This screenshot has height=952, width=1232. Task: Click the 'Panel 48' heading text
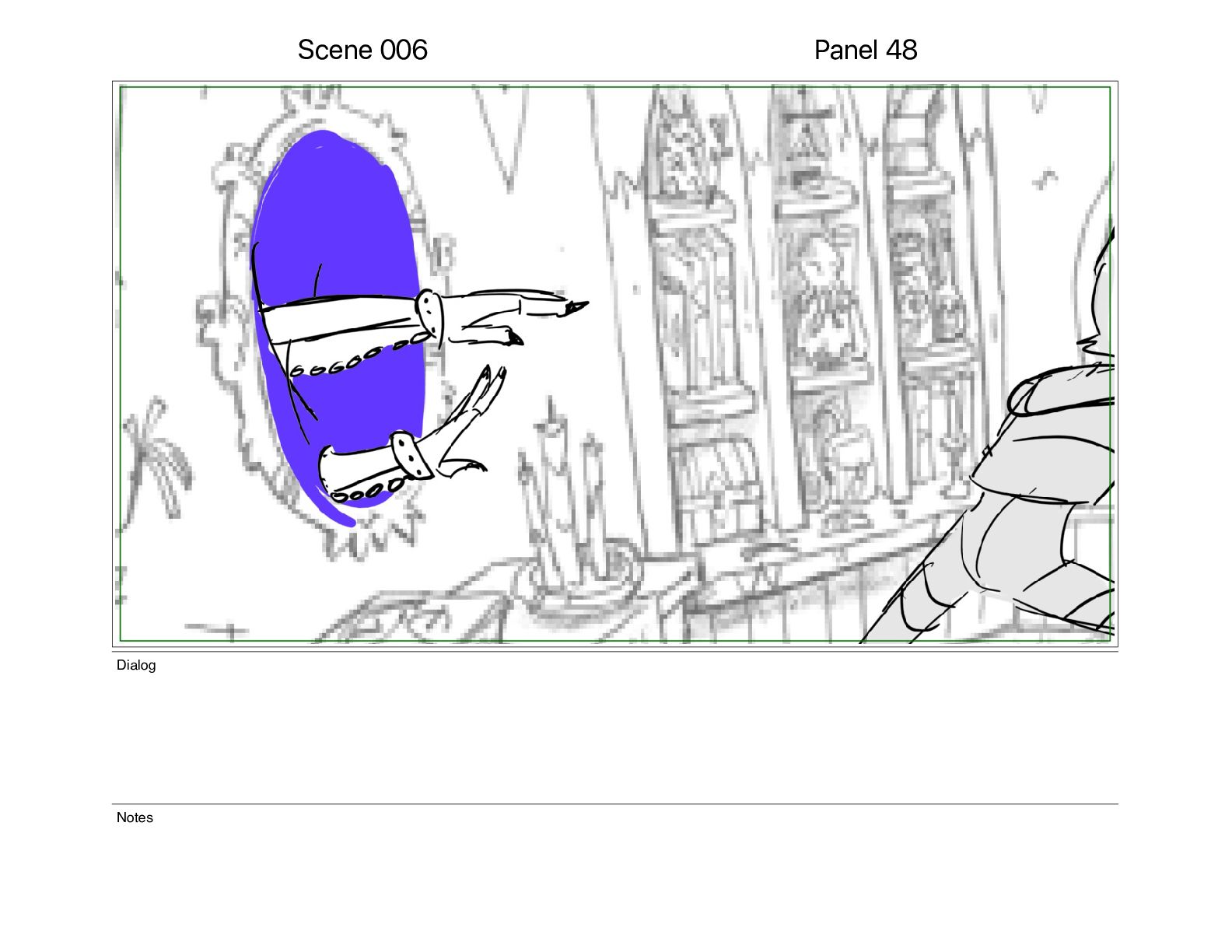[866, 50]
